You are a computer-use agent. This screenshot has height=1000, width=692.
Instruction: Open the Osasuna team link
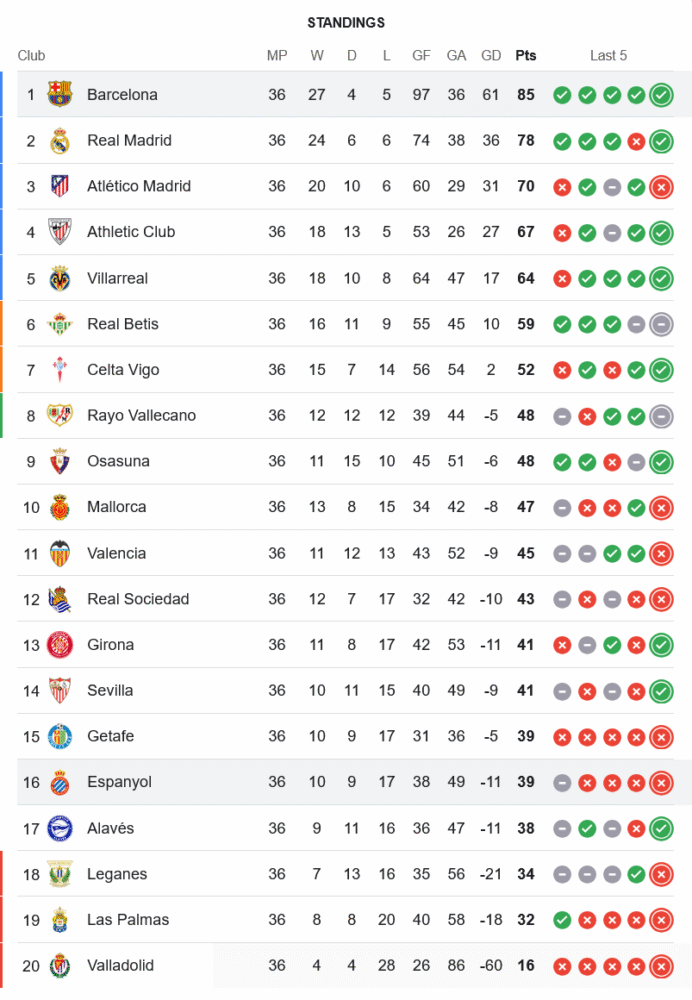118,461
